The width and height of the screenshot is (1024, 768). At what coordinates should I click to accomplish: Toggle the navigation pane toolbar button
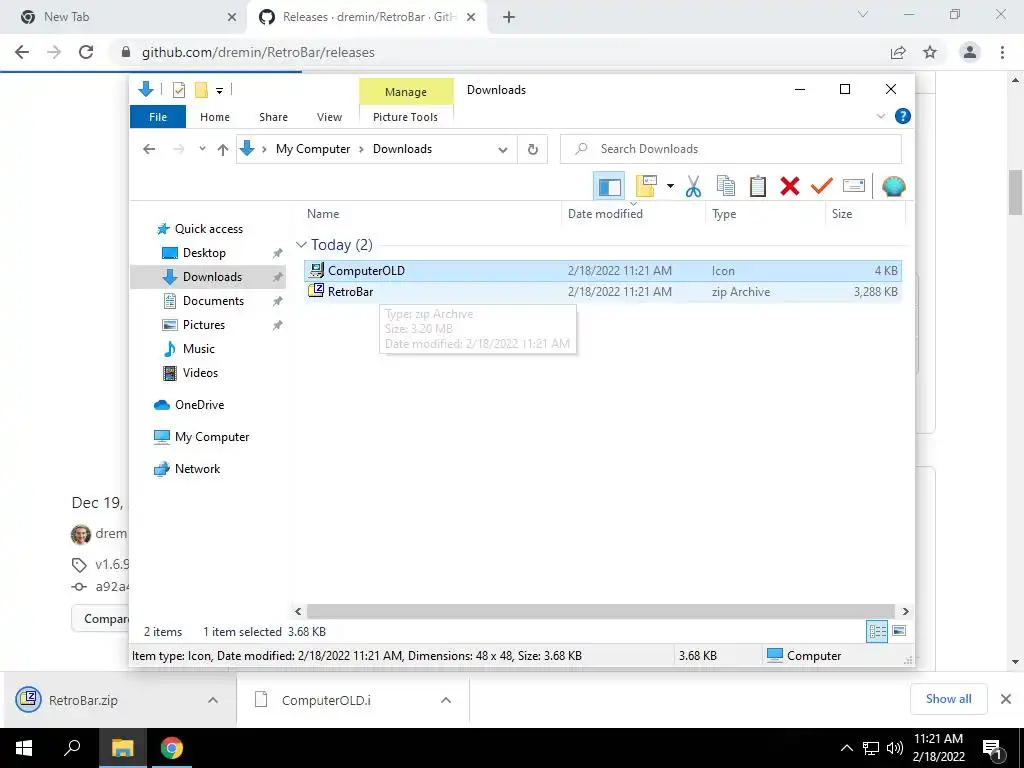pos(609,187)
